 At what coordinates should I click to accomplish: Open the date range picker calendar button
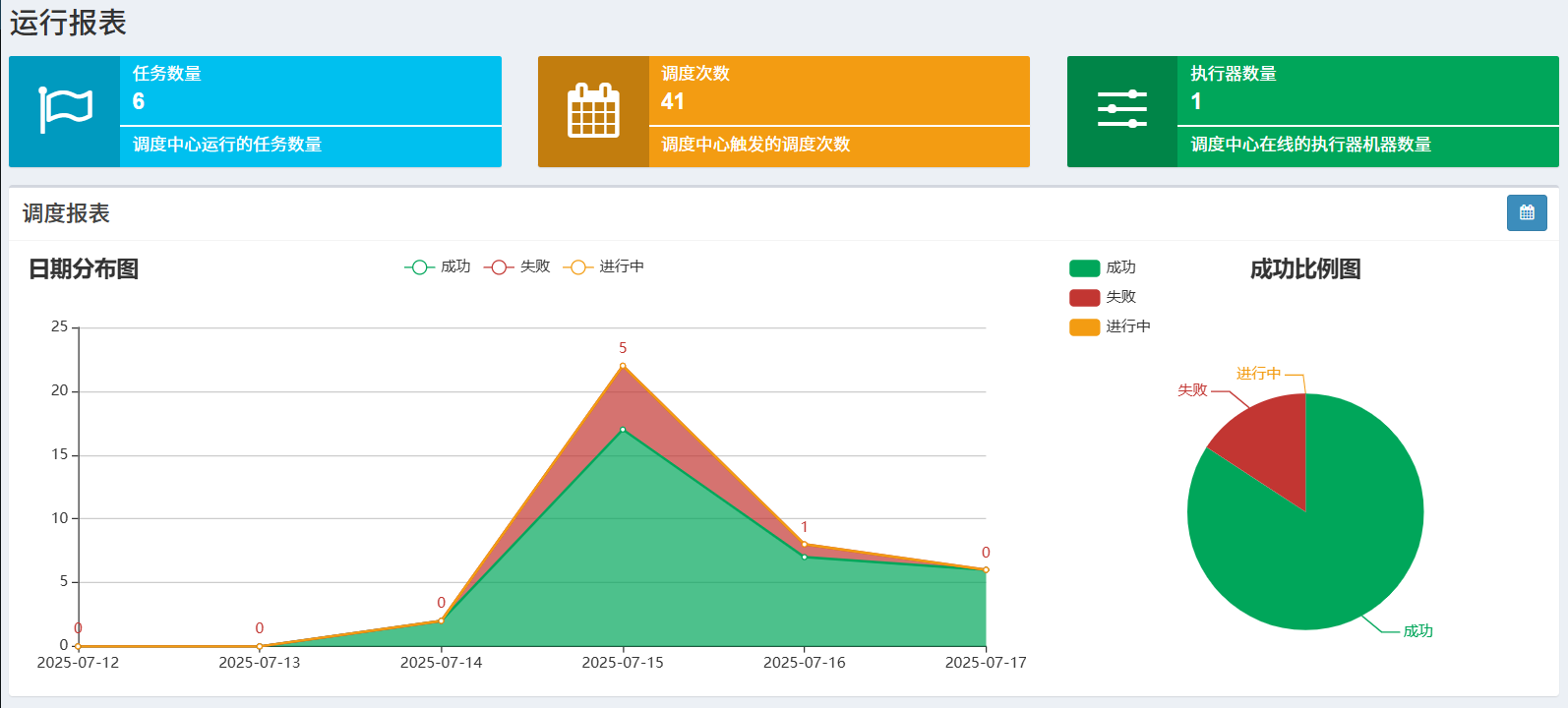pos(1526,212)
